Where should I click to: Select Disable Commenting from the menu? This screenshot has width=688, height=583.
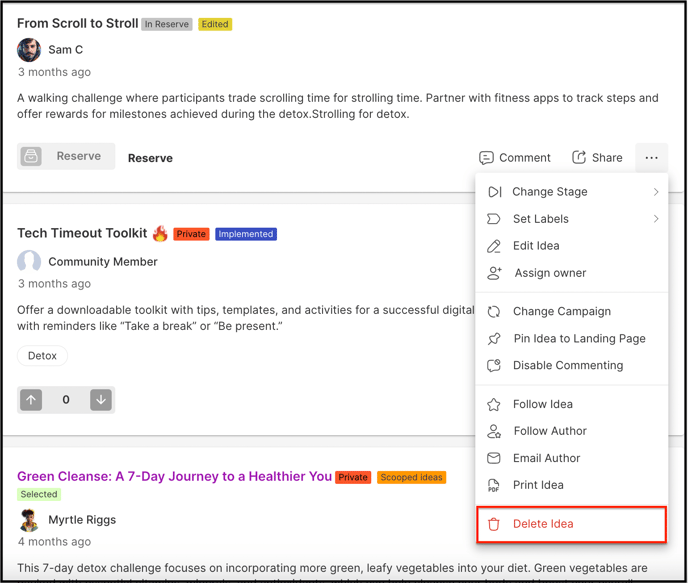tap(567, 366)
